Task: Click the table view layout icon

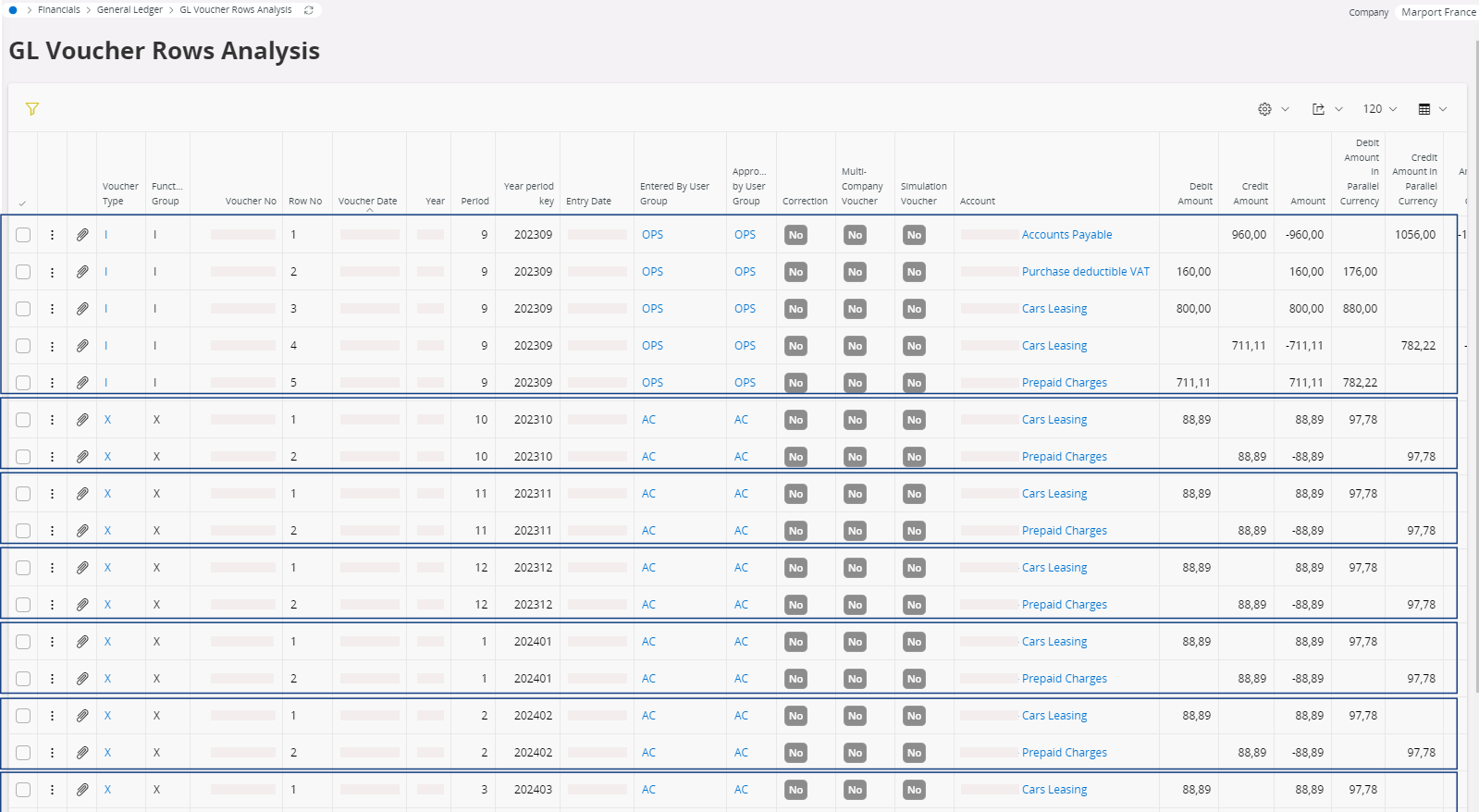Action: [x=1424, y=109]
